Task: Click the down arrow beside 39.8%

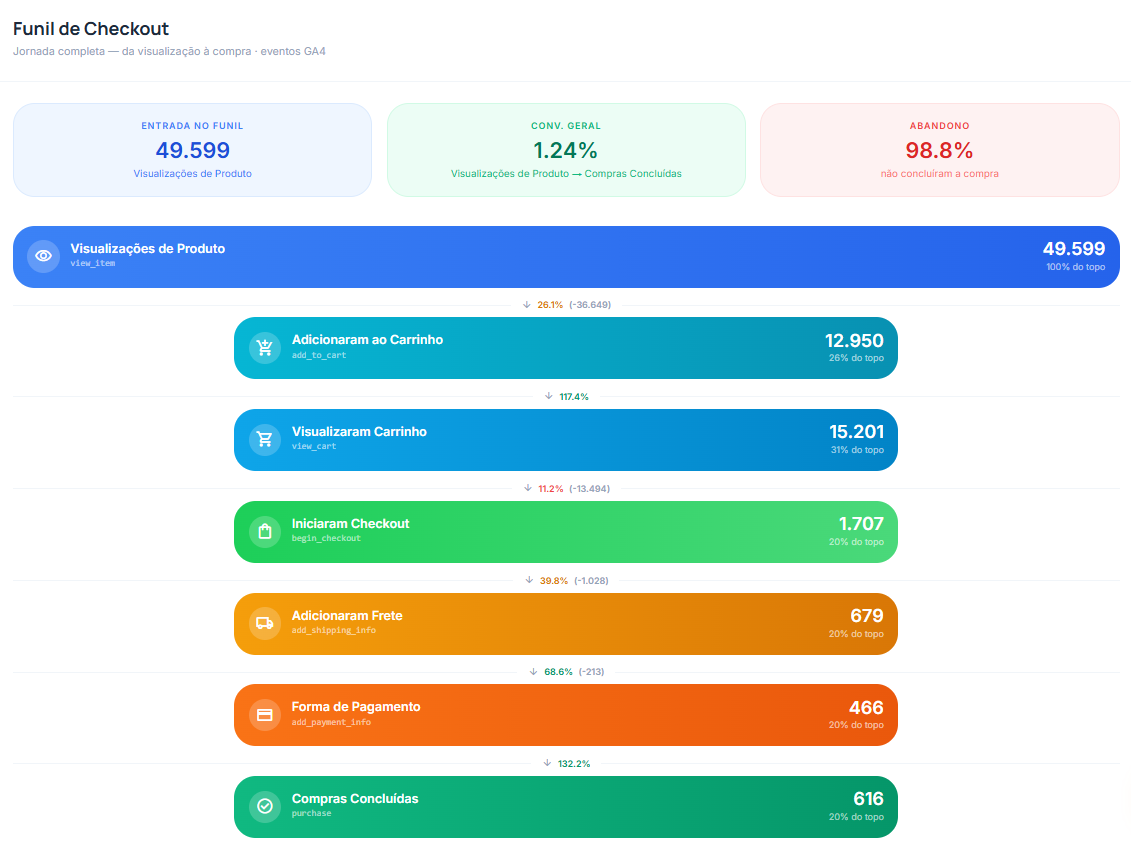Action: 529,580
